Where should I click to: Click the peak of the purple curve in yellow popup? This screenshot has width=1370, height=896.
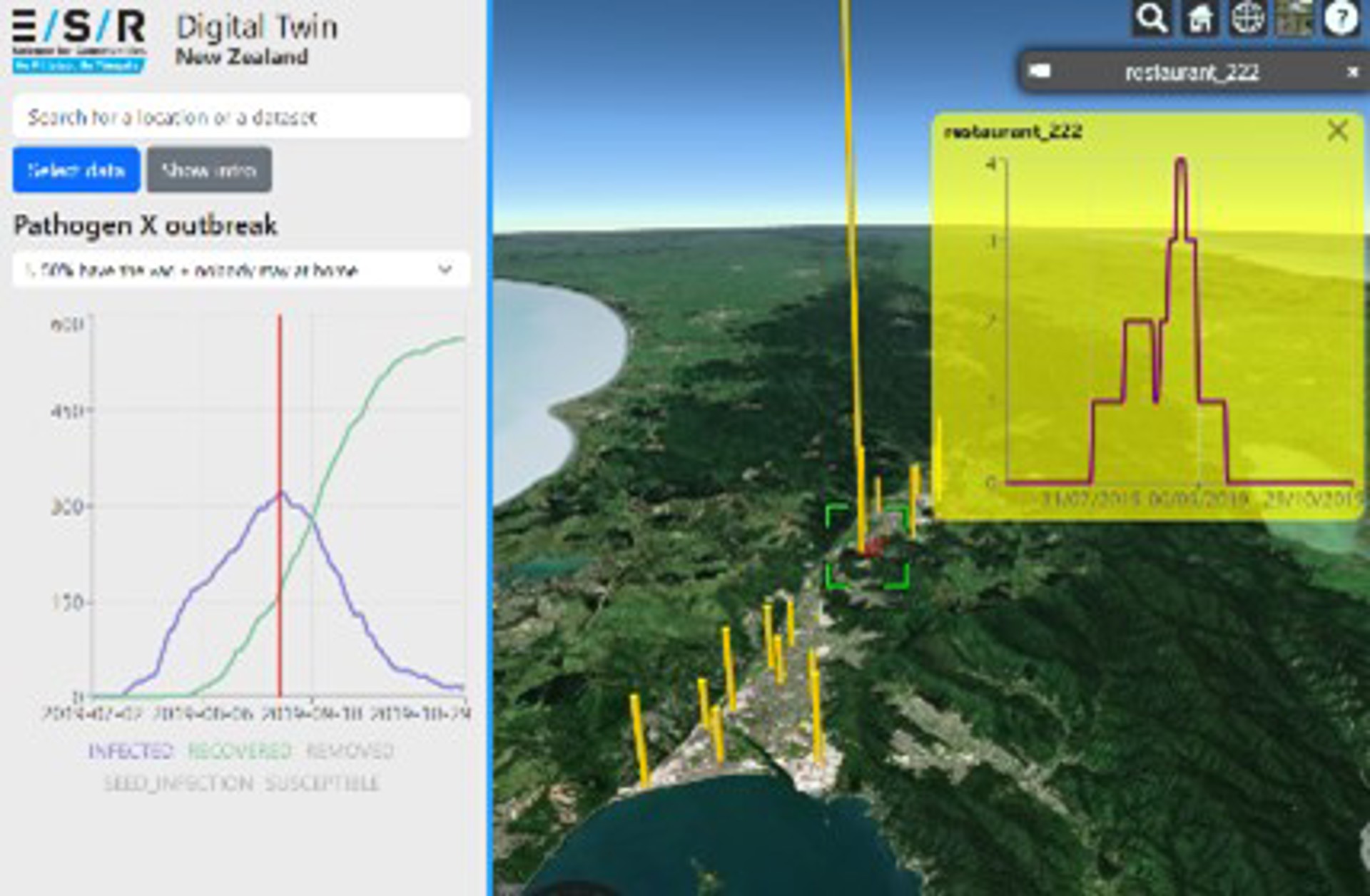click(1181, 161)
